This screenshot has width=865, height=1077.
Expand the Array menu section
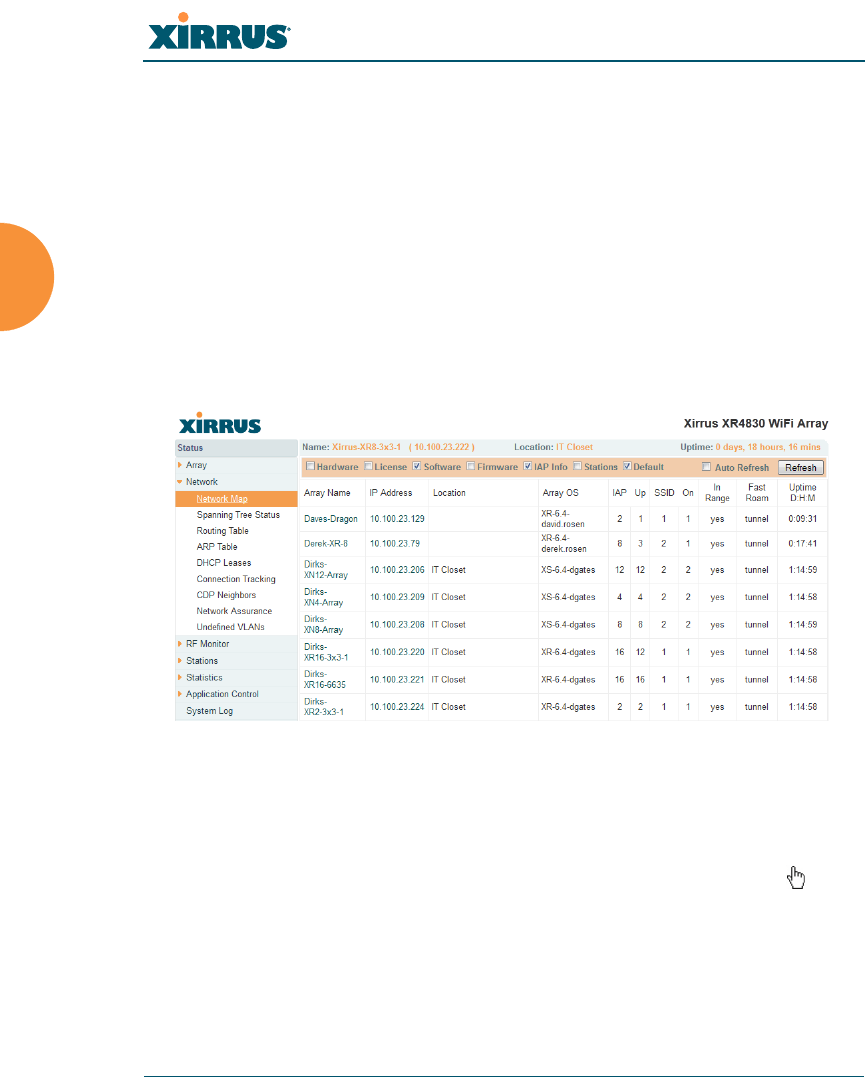pos(196,465)
